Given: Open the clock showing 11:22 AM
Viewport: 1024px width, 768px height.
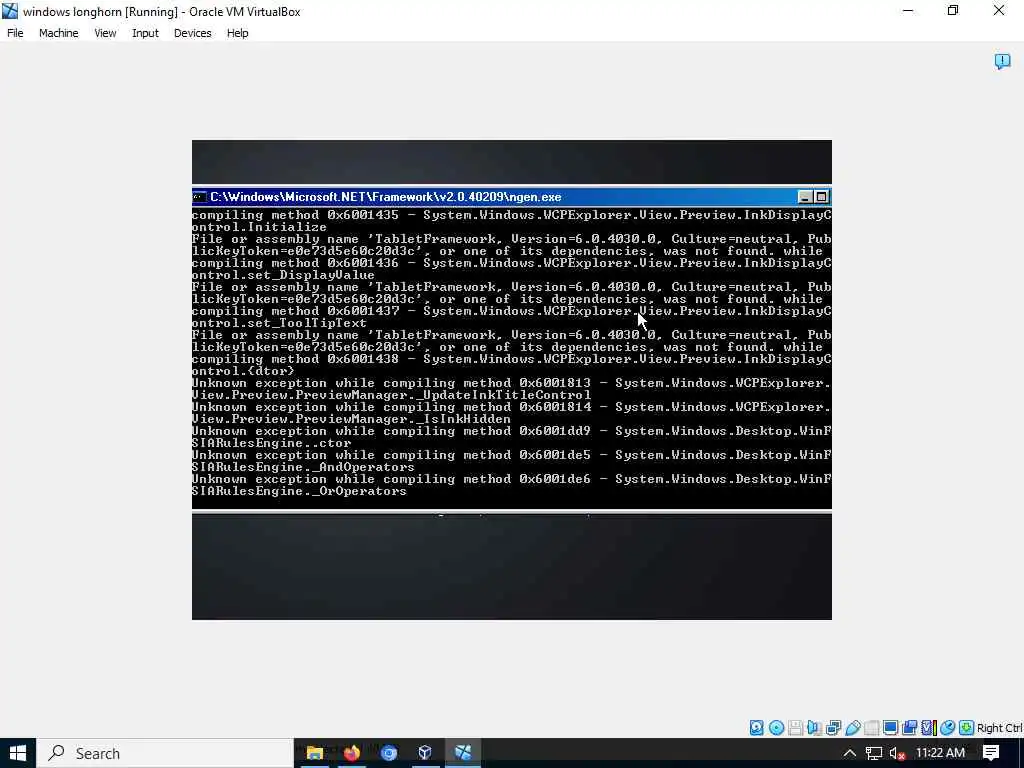Looking at the screenshot, I should [940, 753].
